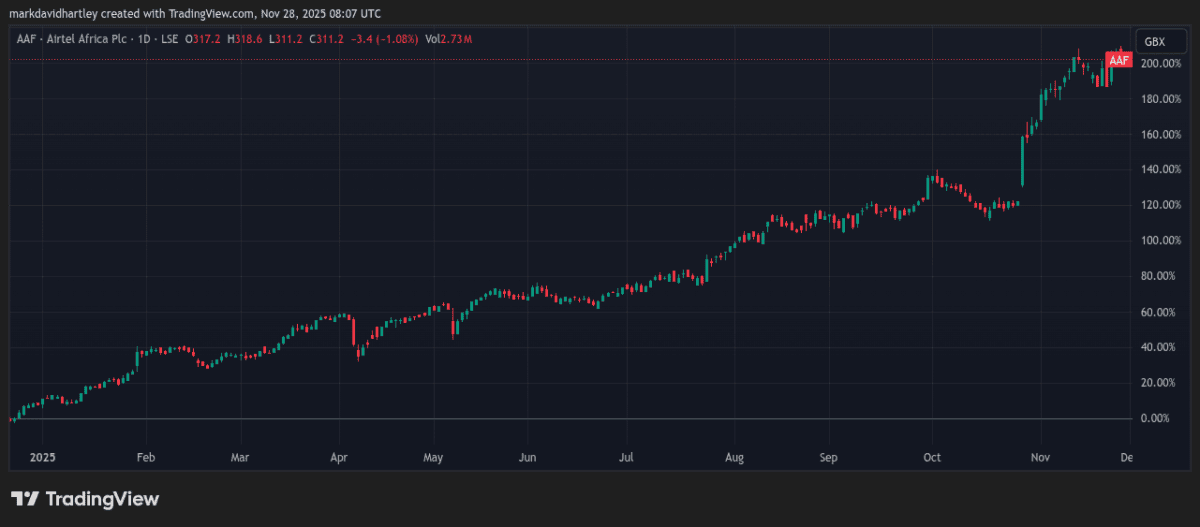Click the Aug marker on time axis
The width and height of the screenshot is (1200, 527).
[x=733, y=457]
